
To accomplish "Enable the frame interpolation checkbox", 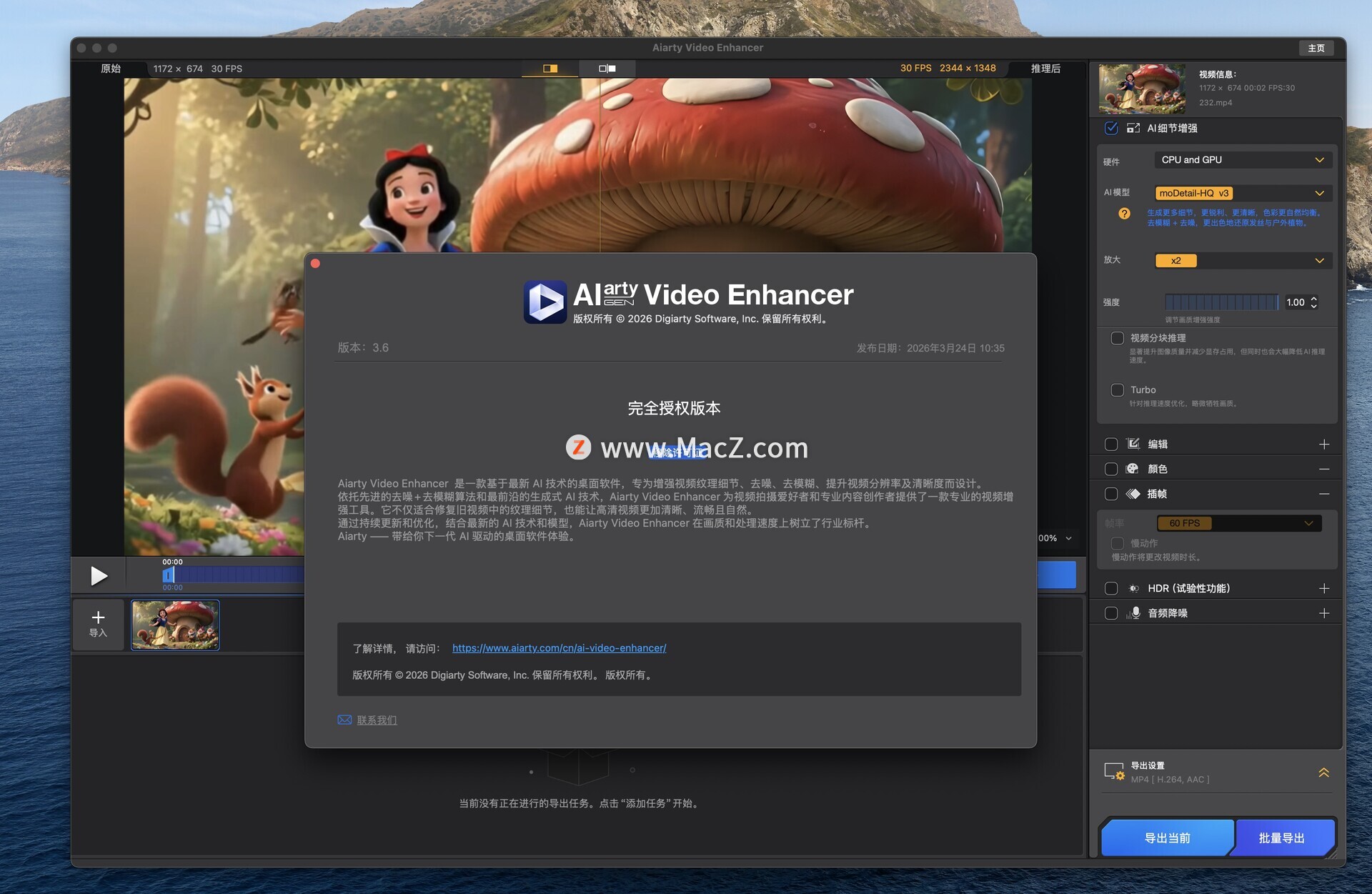I will coord(1111,494).
